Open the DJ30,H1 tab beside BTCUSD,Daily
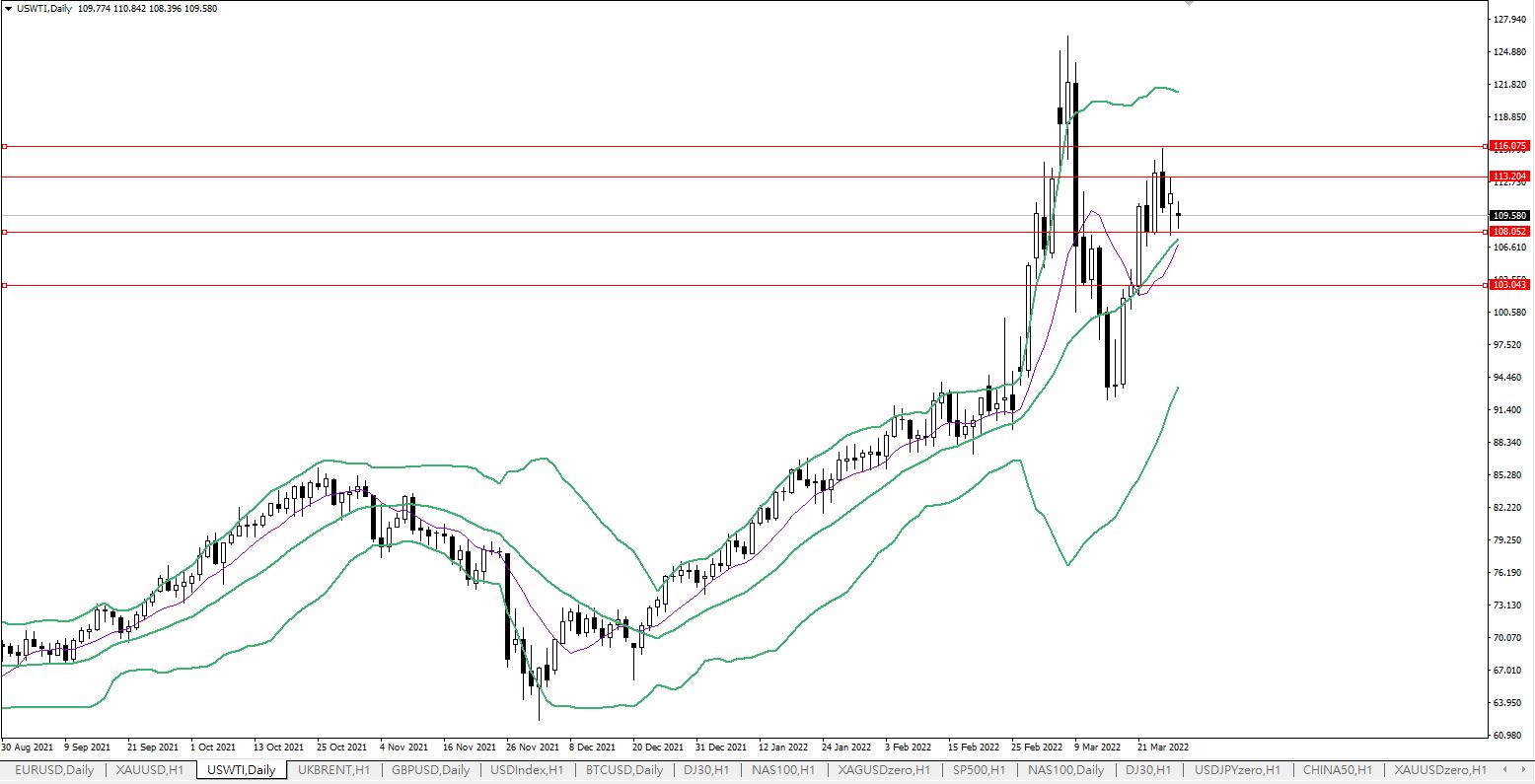 706,769
